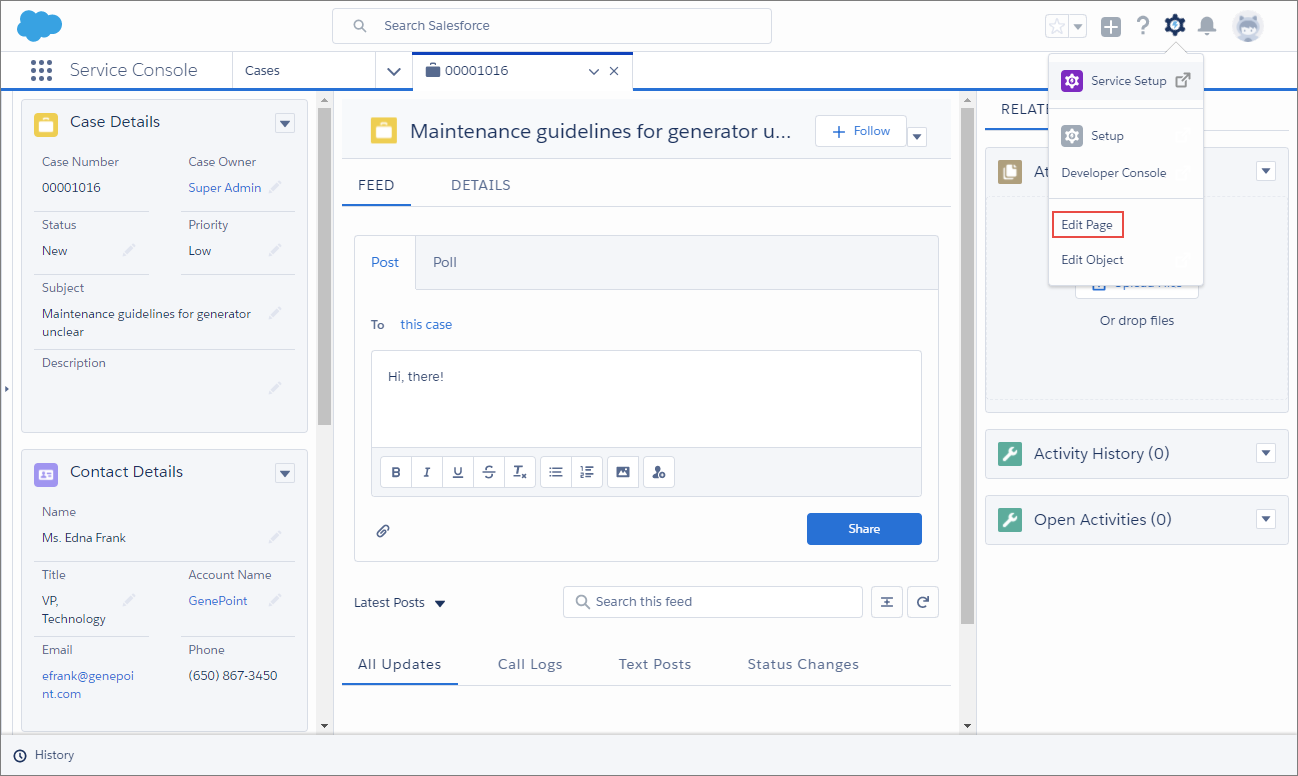The height and width of the screenshot is (776, 1298).
Task: Click in Search Salesforce field
Action: pyautogui.click(x=552, y=26)
